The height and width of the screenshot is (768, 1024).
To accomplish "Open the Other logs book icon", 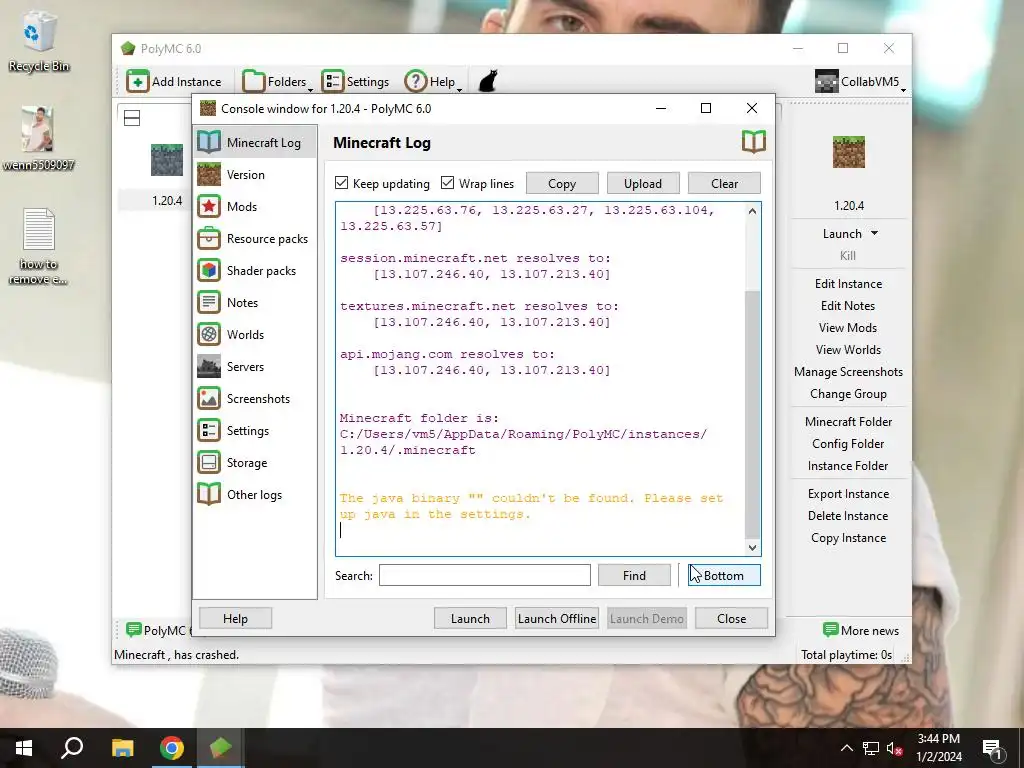I will pos(209,494).
